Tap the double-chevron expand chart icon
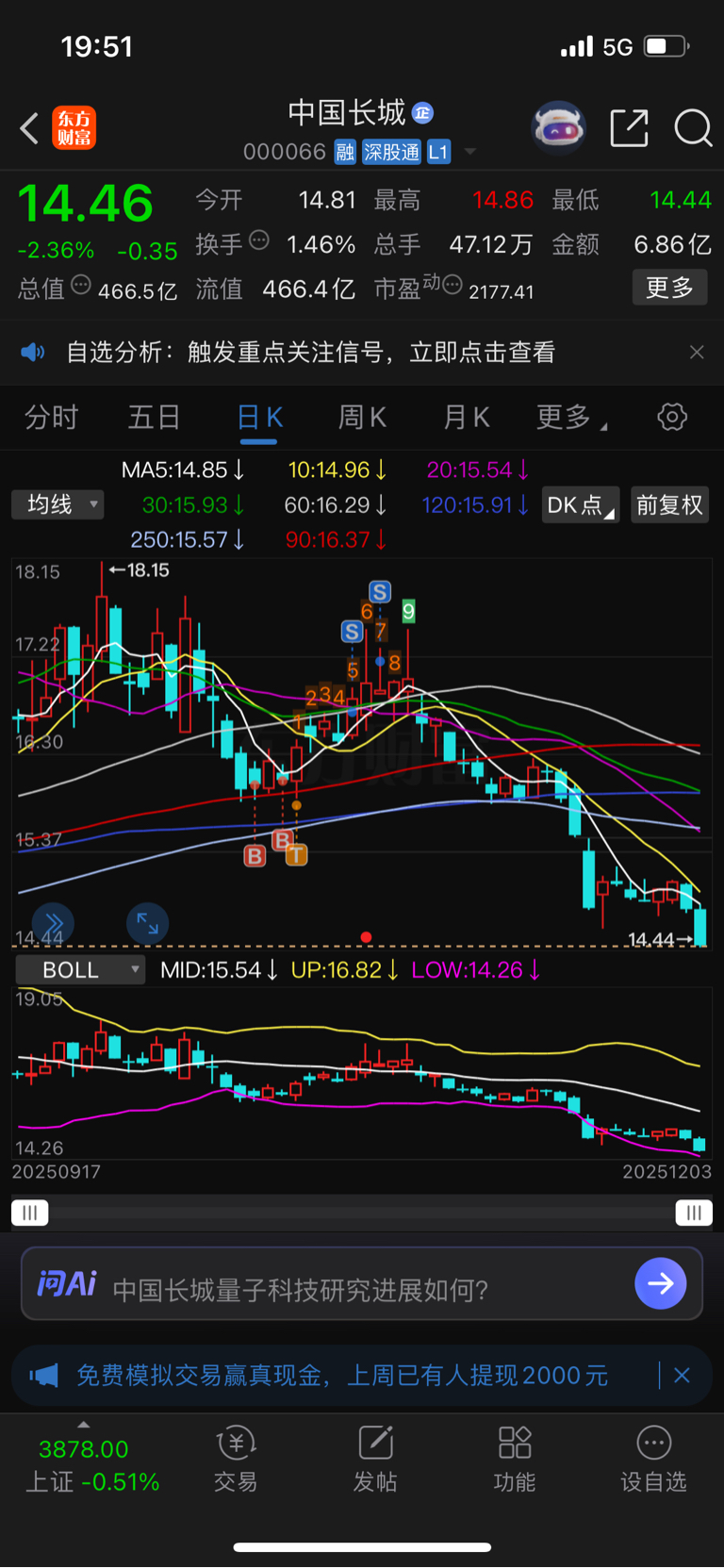This screenshot has width=724, height=1568. pyautogui.click(x=53, y=923)
